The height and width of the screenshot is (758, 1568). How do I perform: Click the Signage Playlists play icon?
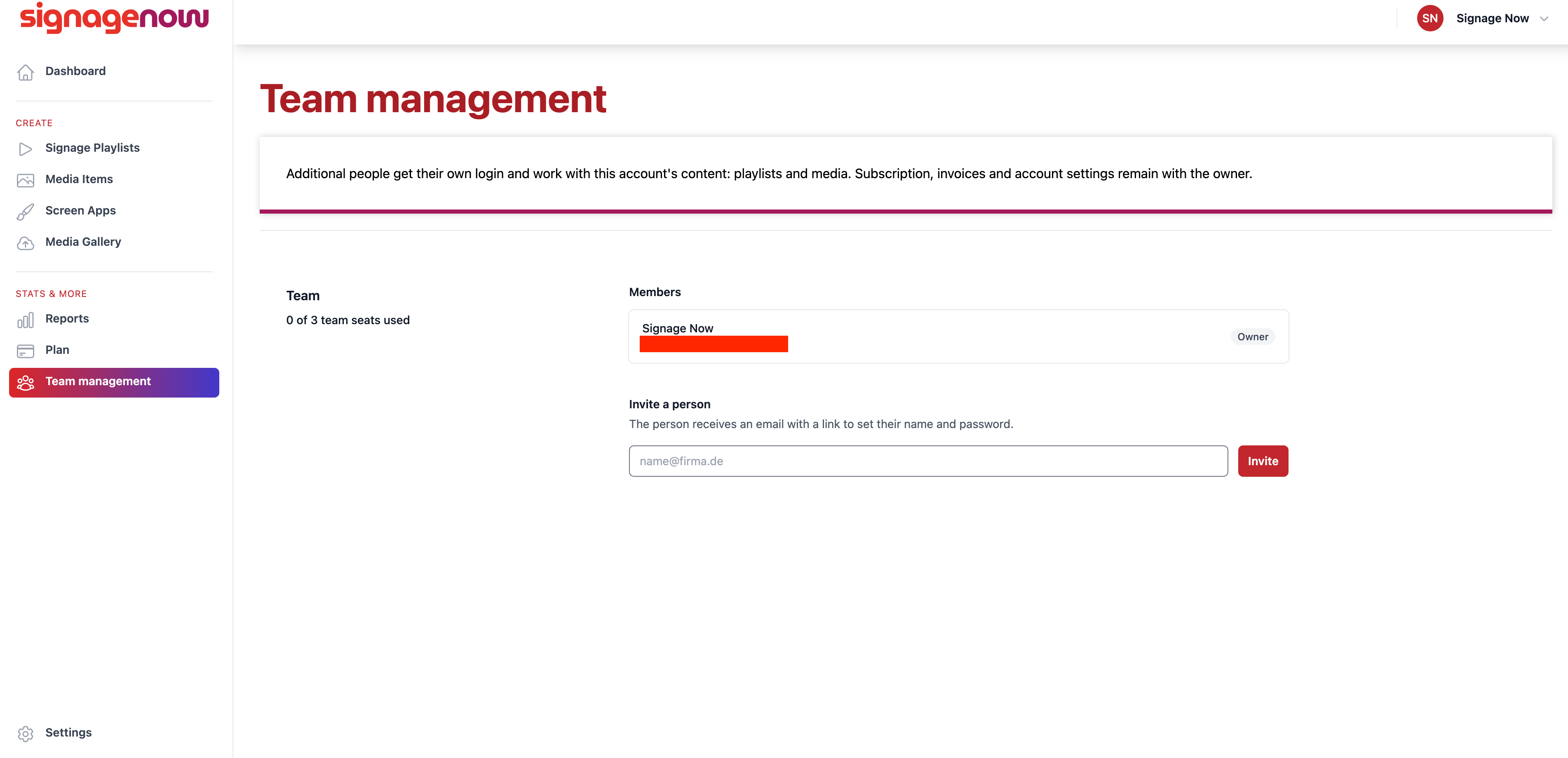click(x=26, y=148)
